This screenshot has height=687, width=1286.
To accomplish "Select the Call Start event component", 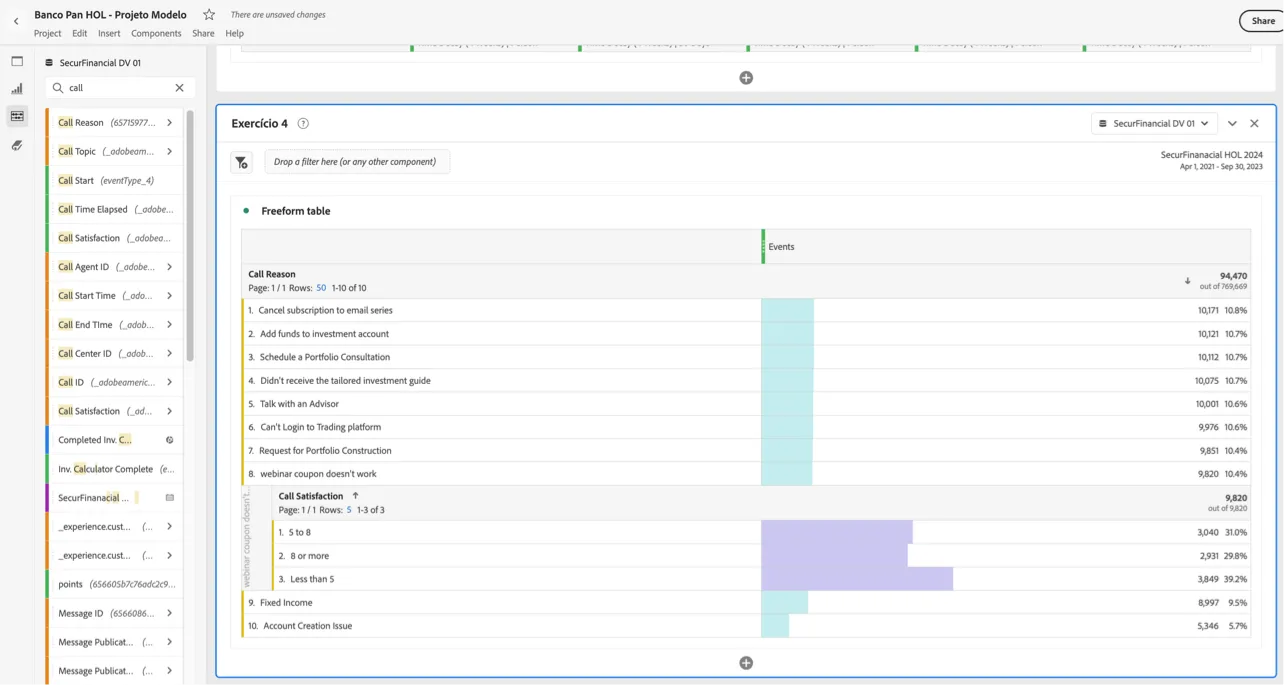I will [x=114, y=181].
